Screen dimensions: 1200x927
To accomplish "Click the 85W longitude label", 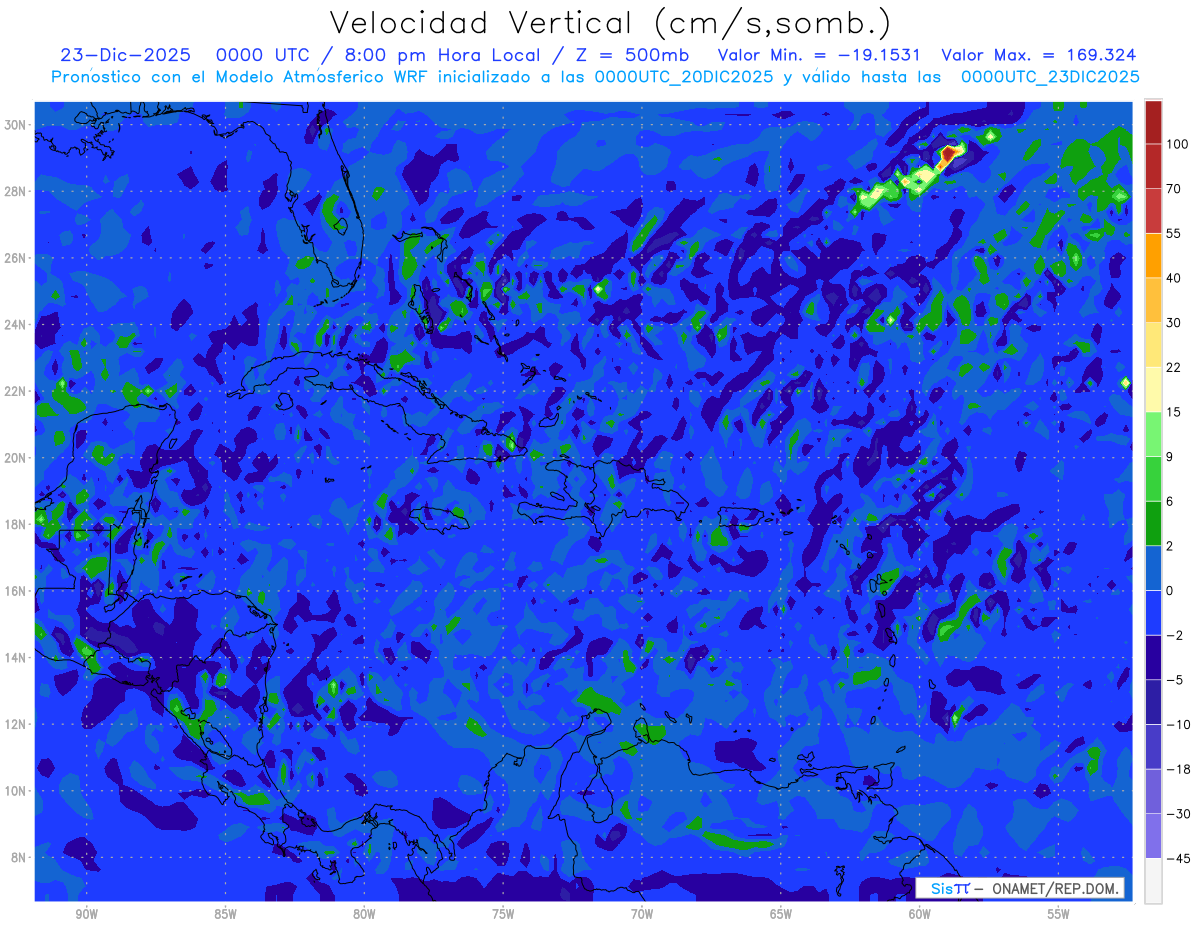I will click(225, 914).
